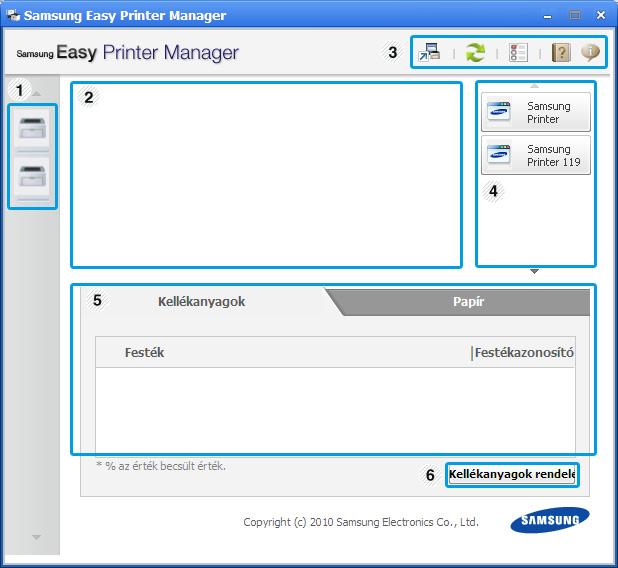
Task: Click down arrow below application links
Action: coord(534,272)
